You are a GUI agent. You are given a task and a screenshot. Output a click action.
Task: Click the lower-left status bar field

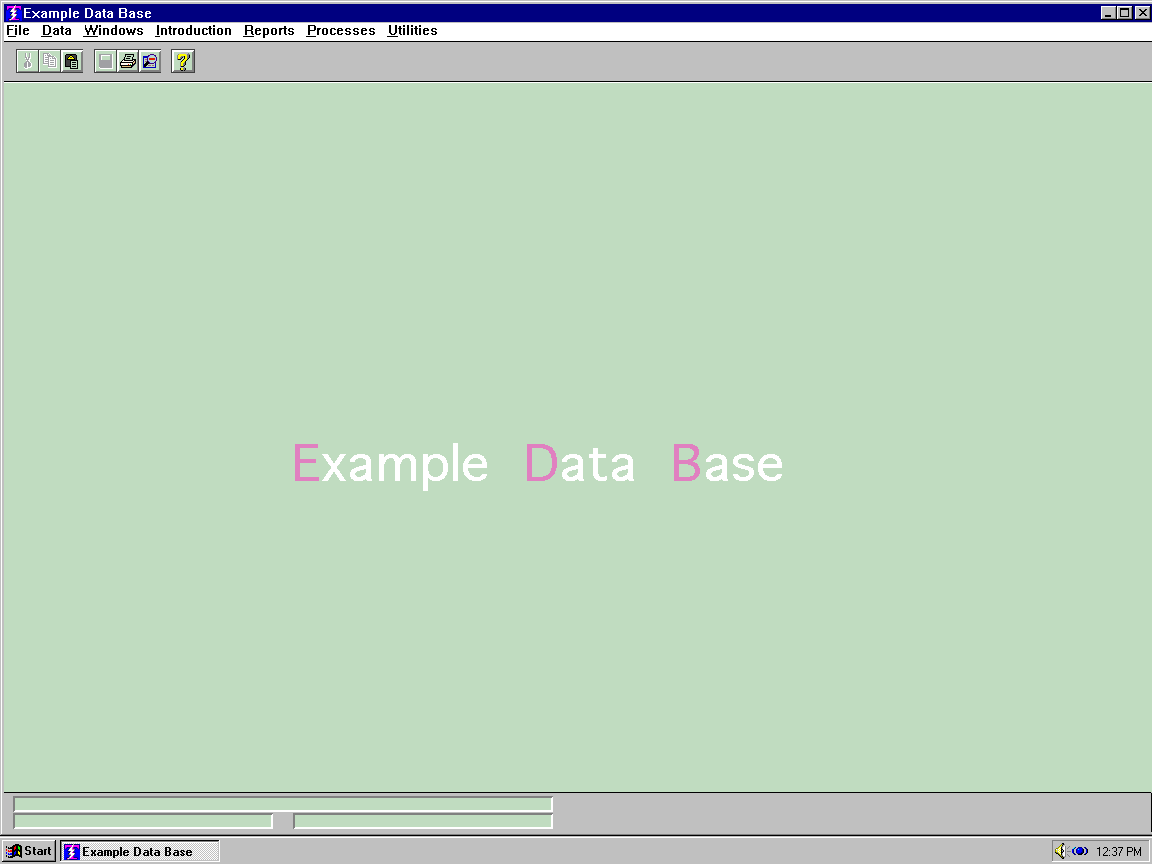pos(143,821)
